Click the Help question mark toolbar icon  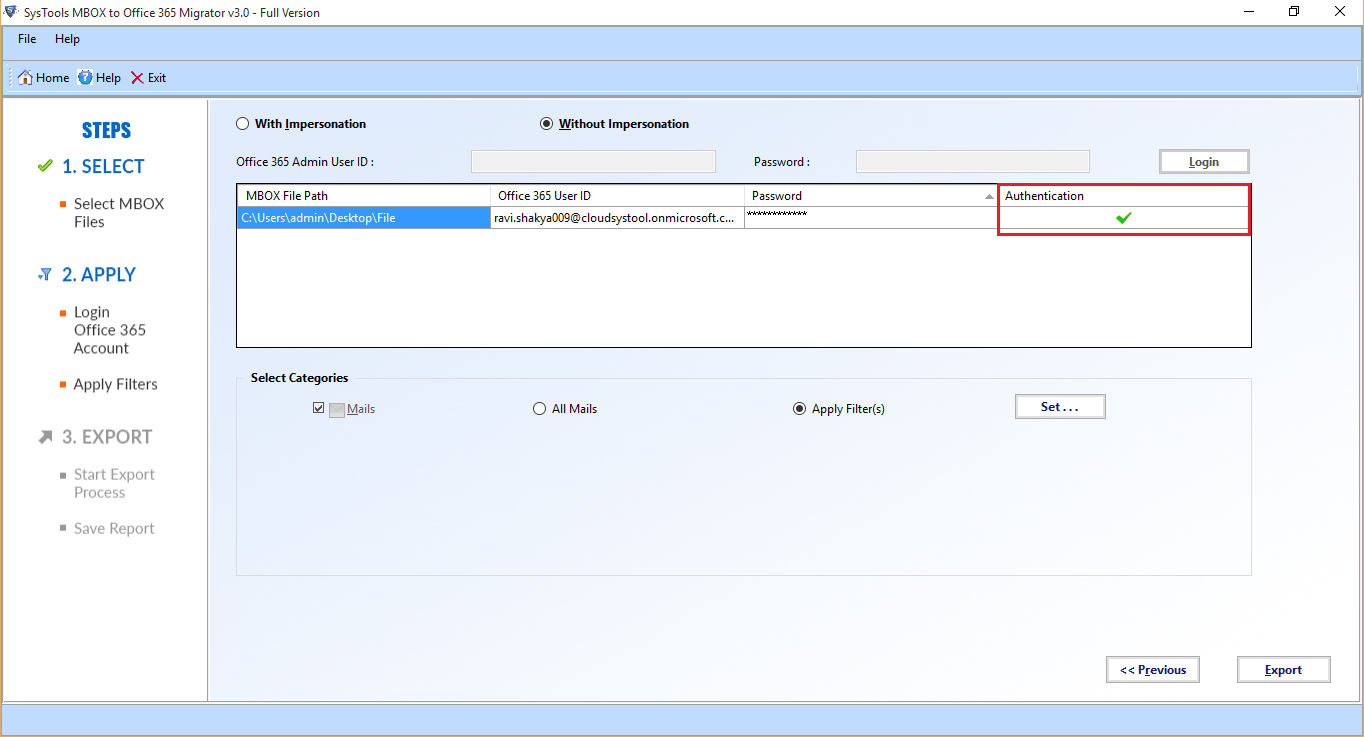point(85,77)
